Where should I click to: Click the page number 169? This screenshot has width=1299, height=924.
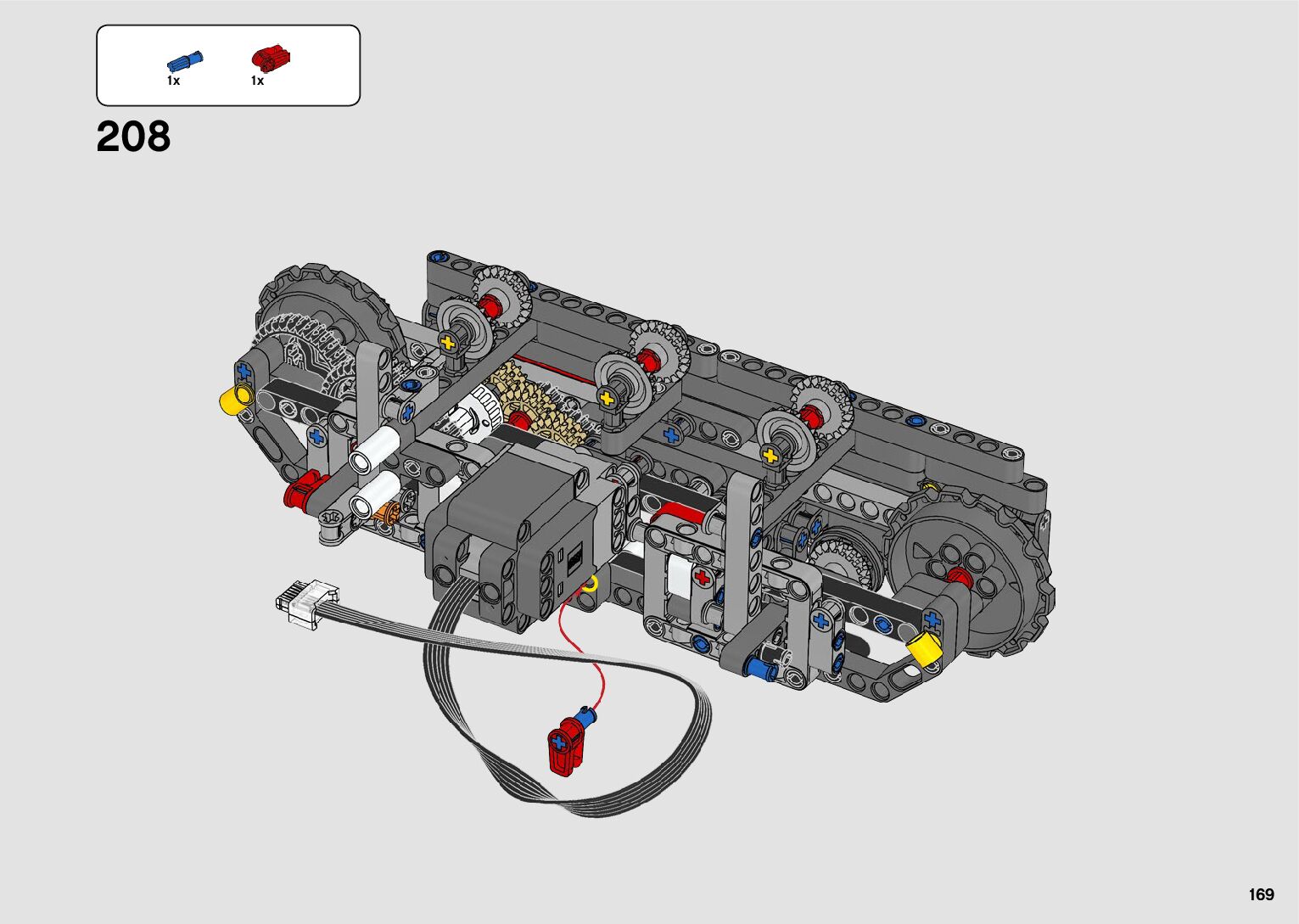(1261, 894)
